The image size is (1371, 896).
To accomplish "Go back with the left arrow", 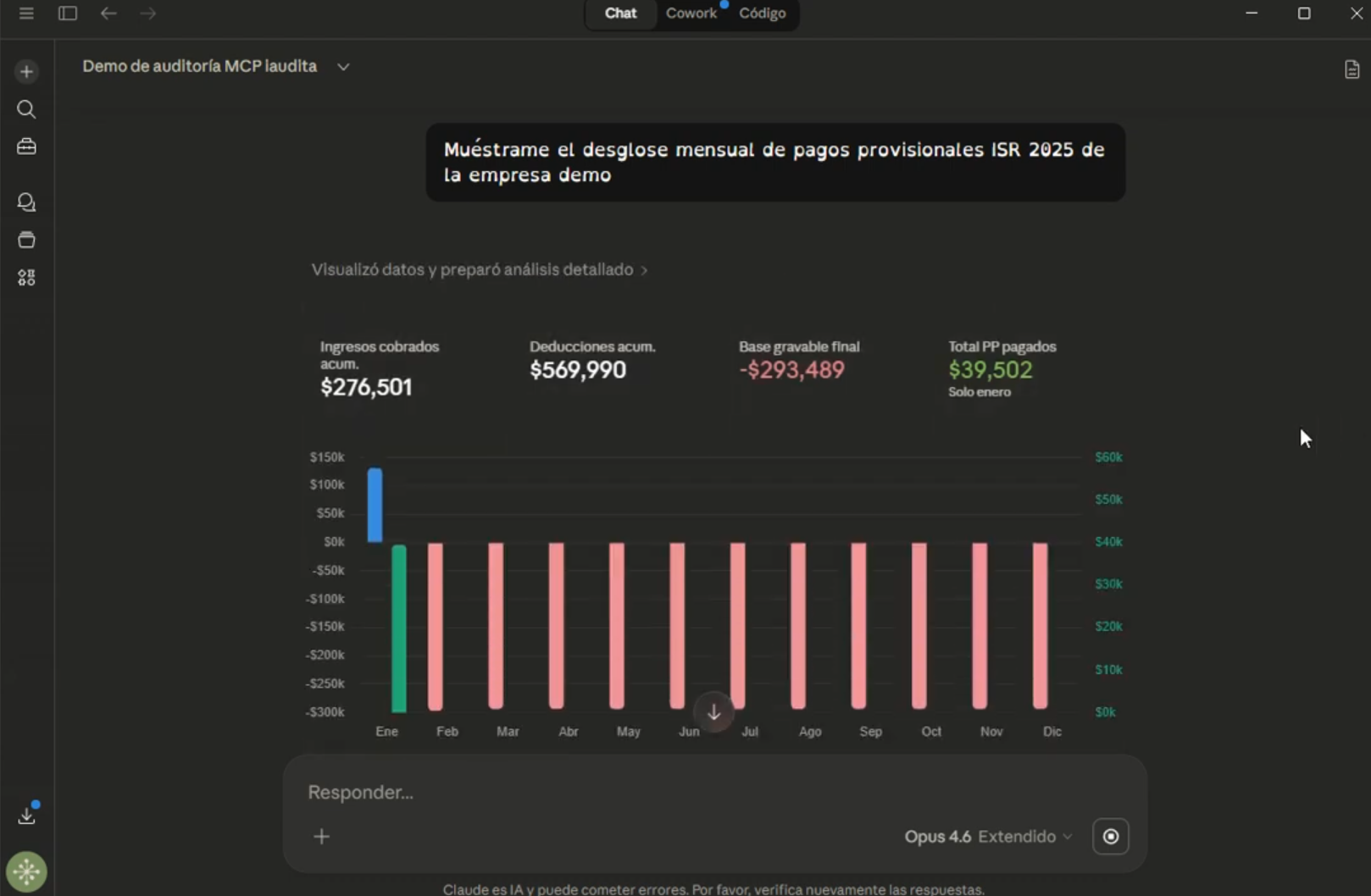I will 108,14.
